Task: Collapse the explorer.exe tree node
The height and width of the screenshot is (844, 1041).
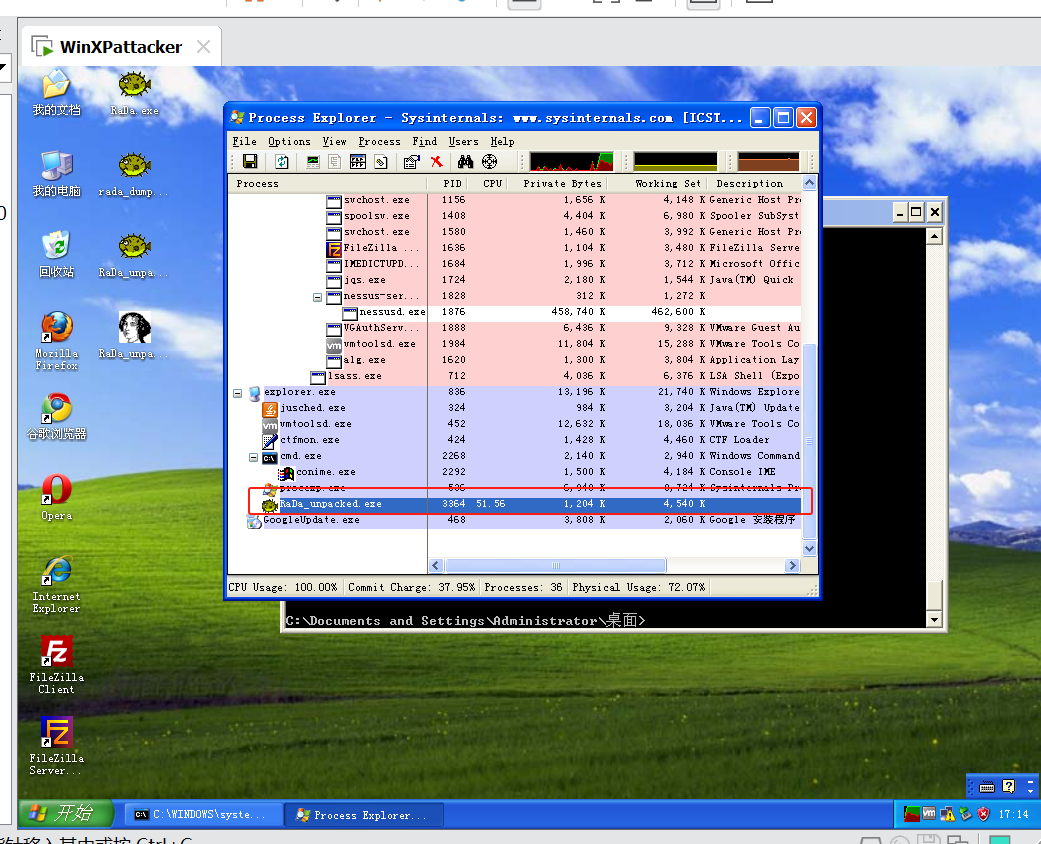Action: [x=237, y=393]
